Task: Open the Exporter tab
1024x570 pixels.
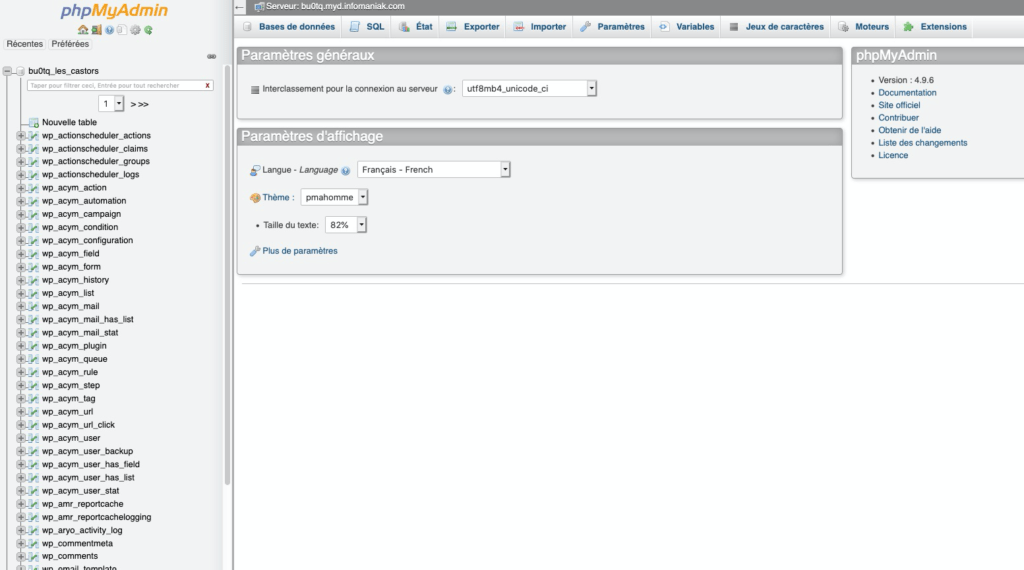Action: [x=473, y=27]
